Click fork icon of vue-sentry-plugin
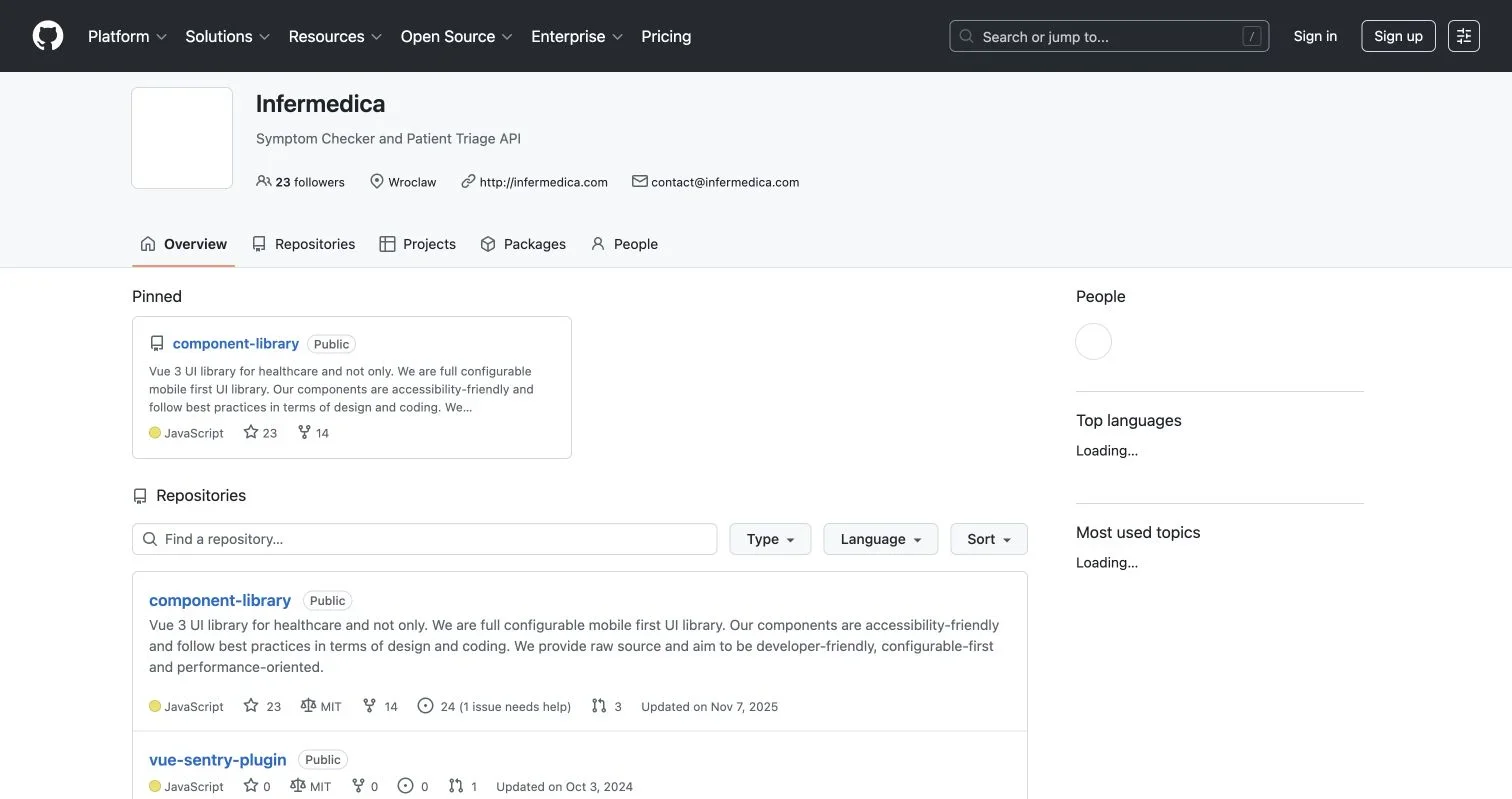The image size is (1512, 799). click(x=358, y=786)
